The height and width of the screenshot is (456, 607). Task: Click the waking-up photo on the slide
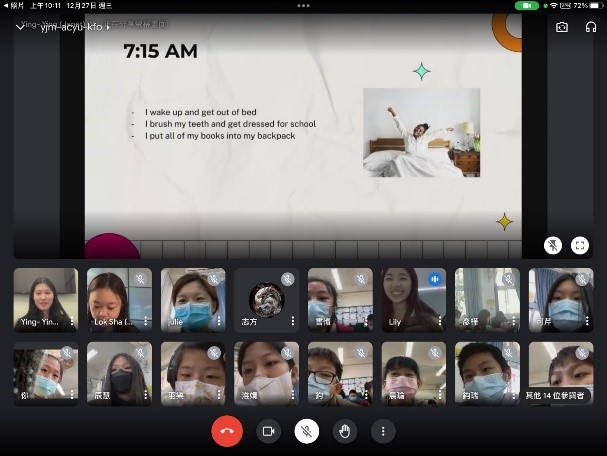click(422, 132)
